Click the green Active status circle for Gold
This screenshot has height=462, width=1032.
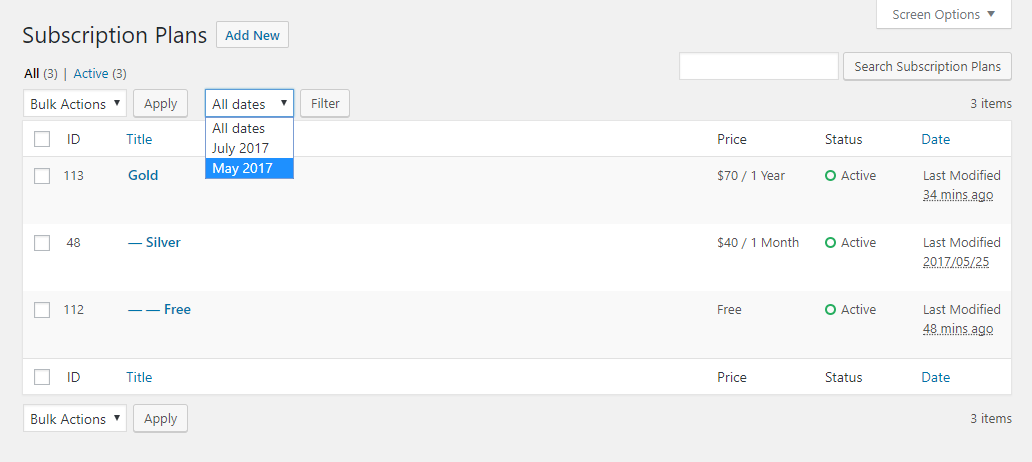[x=830, y=176]
